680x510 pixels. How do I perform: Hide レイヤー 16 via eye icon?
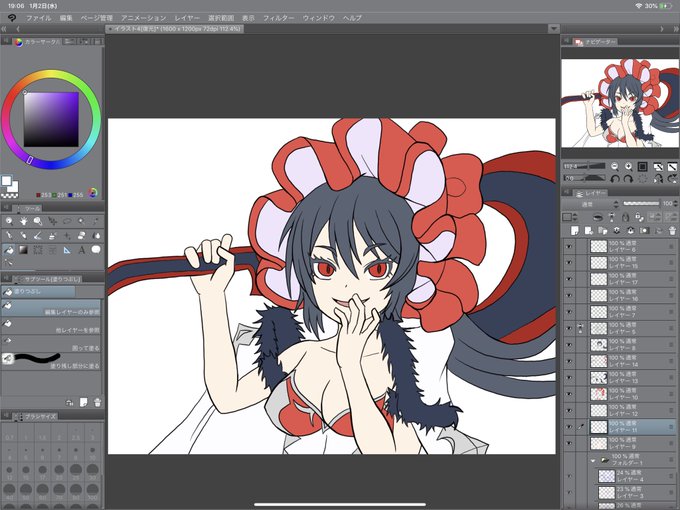pyautogui.click(x=569, y=296)
